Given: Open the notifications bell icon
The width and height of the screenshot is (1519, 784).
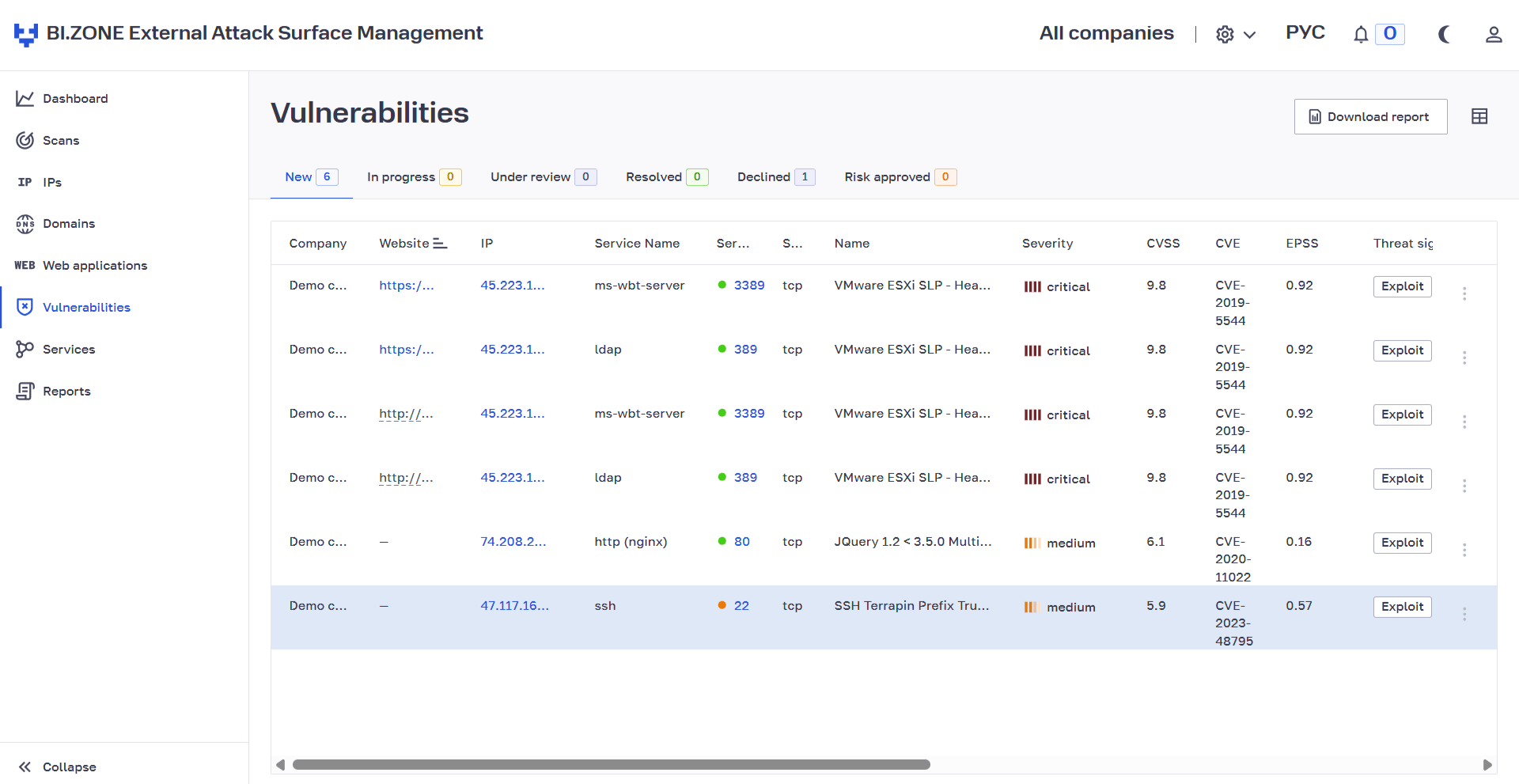Looking at the screenshot, I should [x=1361, y=34].
